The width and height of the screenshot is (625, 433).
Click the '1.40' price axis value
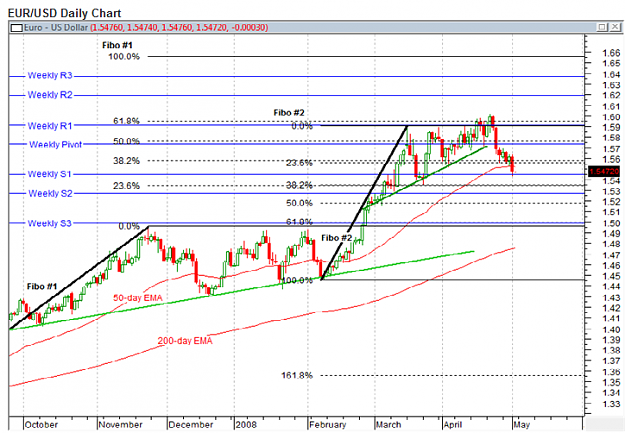click(x=611, y=330)
